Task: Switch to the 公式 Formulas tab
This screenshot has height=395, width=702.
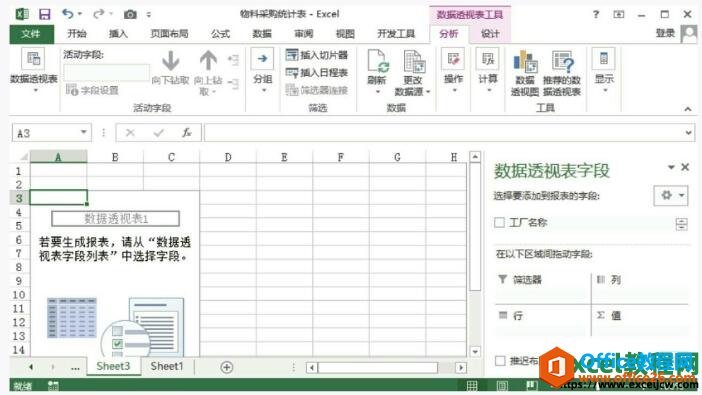Action: pos(220,34)
